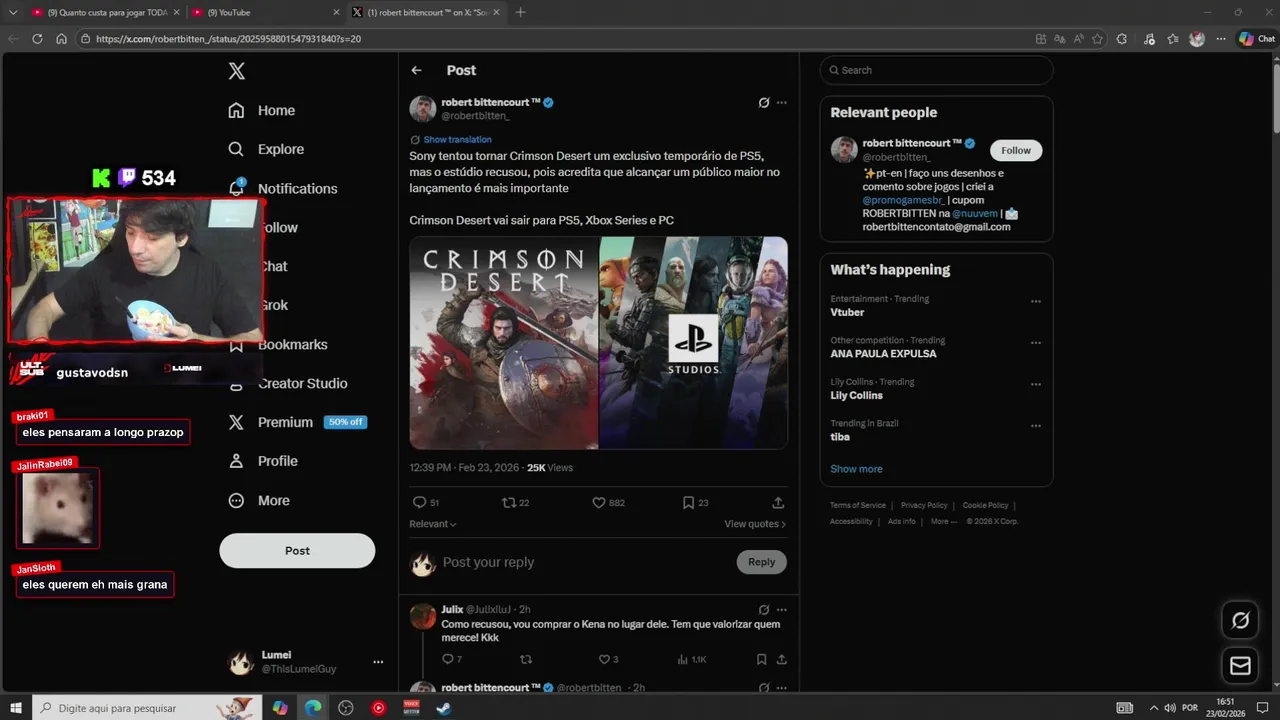Screen dimensions: 1280x720
Task: Click repost icon with 22 reposts
Action: pos(515,503)
